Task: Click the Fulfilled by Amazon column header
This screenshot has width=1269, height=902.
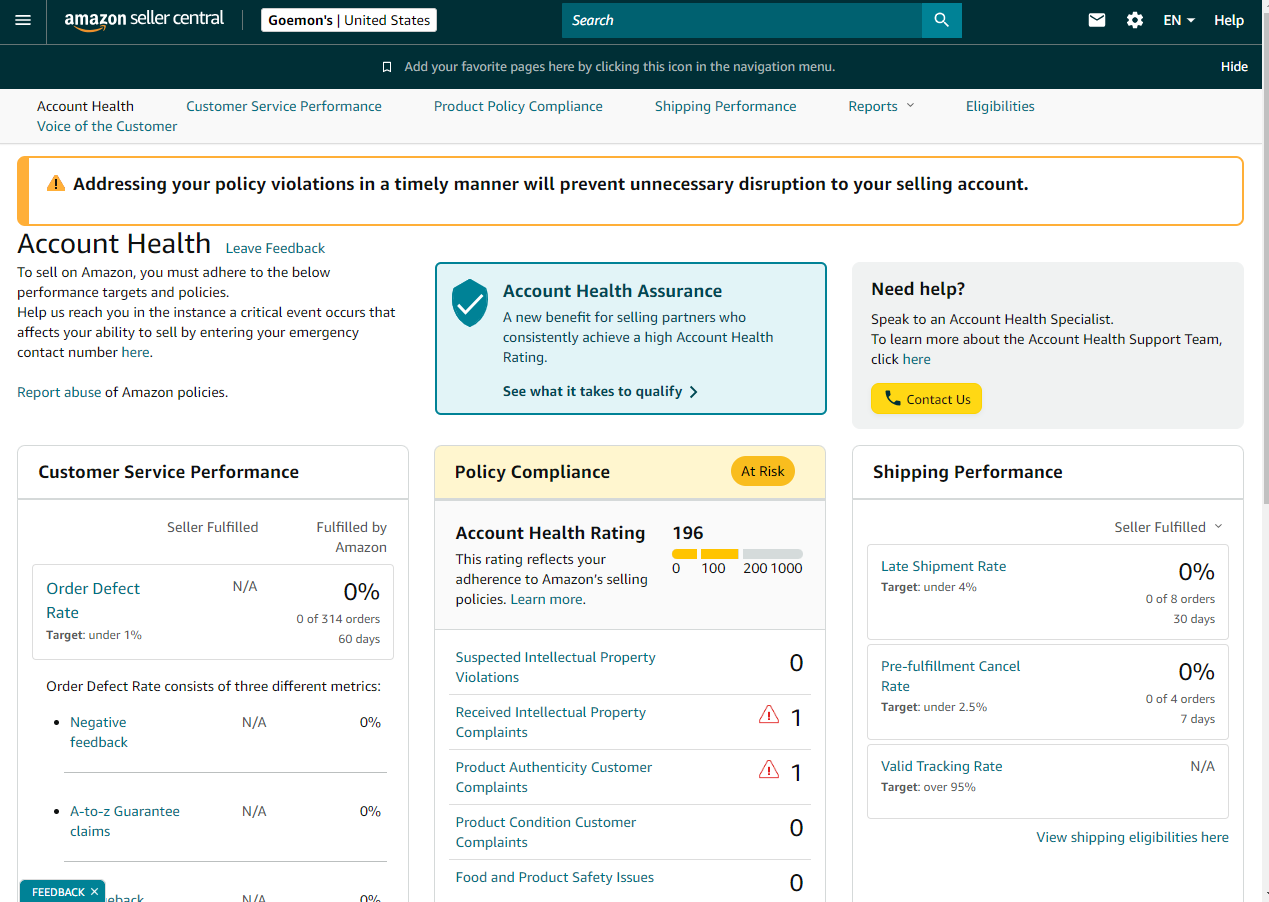Action: coord(352,537)
